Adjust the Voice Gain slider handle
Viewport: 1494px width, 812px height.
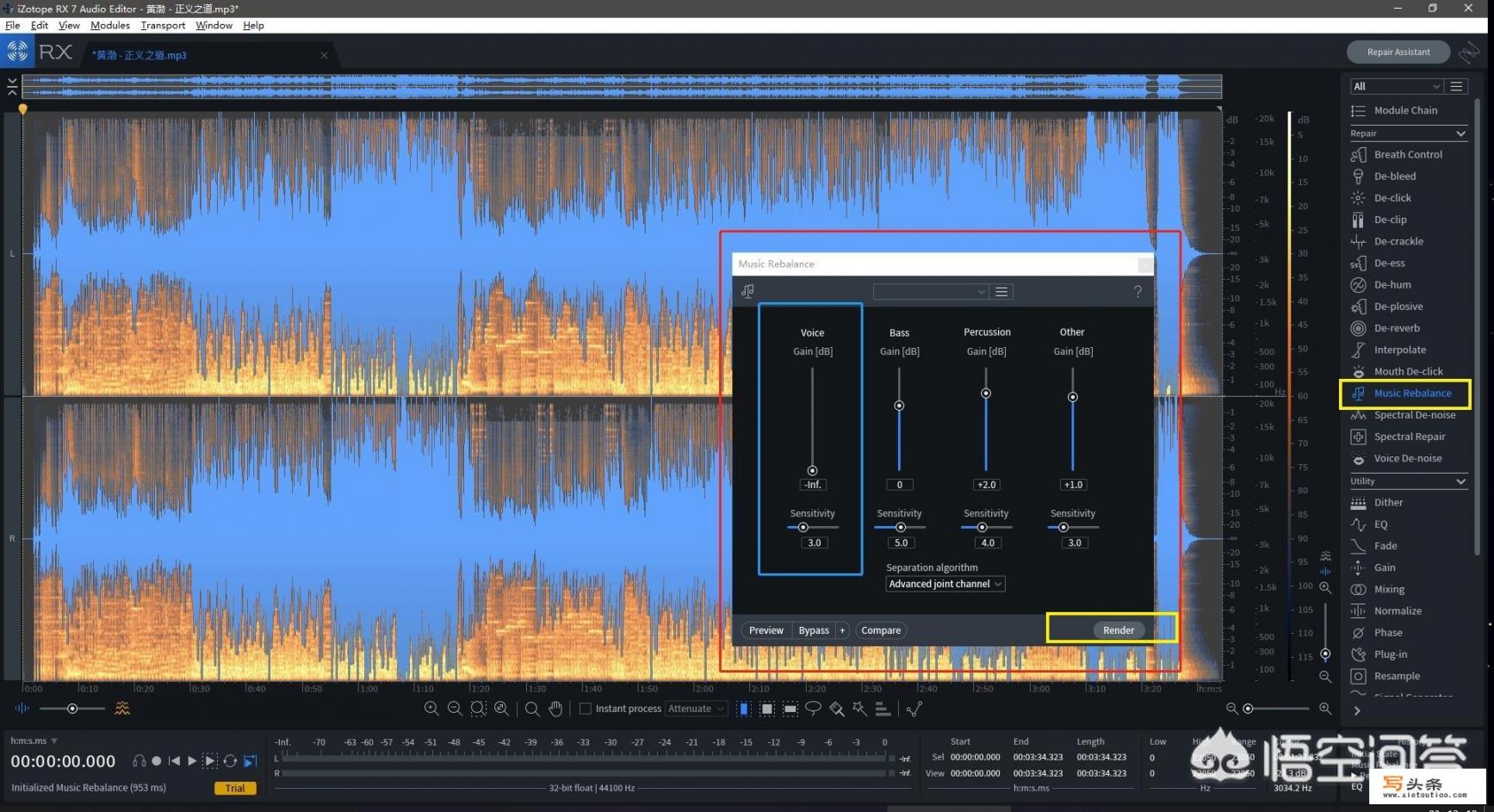(x=812, y=471)
